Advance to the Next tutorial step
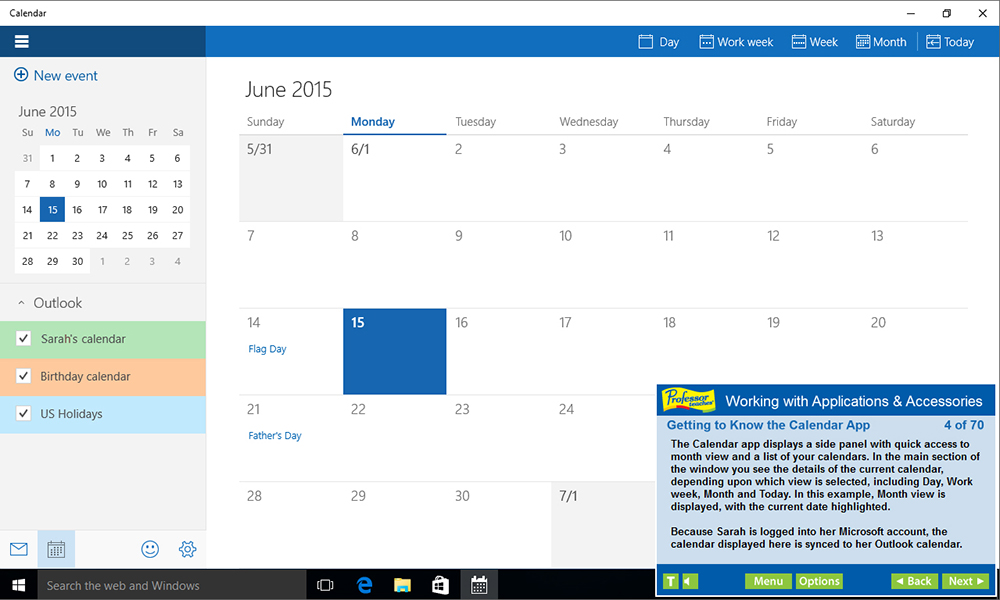The height and width of the screenshot is (600, 1000). click(x=964, y=580)
